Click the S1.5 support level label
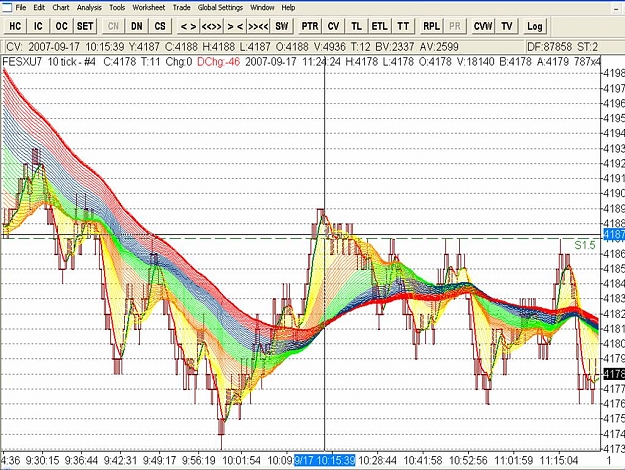This screenshot has width=625, height=470. (585, 245)
